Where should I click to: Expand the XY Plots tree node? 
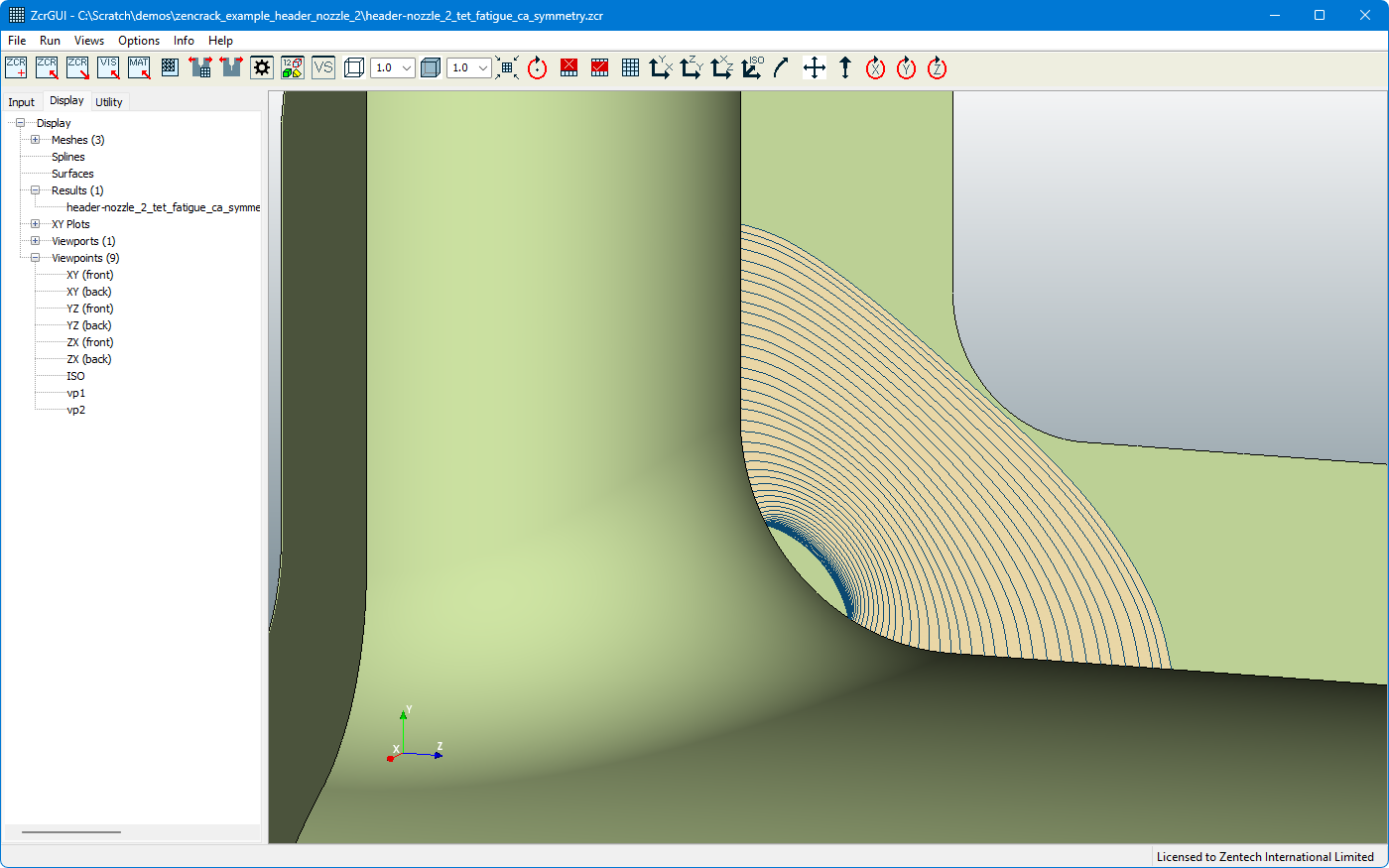(35, 224)
